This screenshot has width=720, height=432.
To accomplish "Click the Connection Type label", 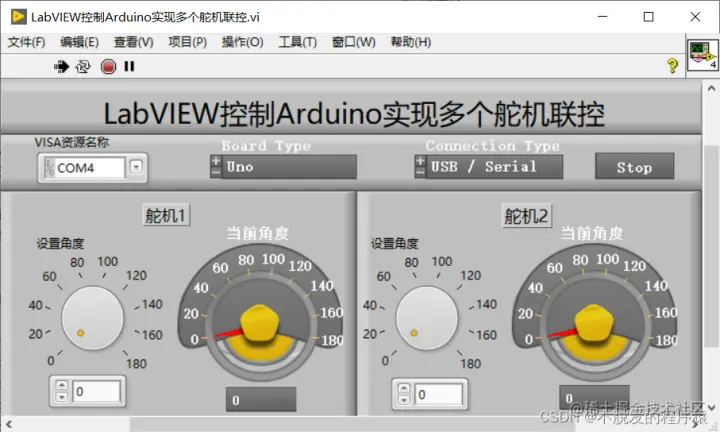I will [493, 146].
